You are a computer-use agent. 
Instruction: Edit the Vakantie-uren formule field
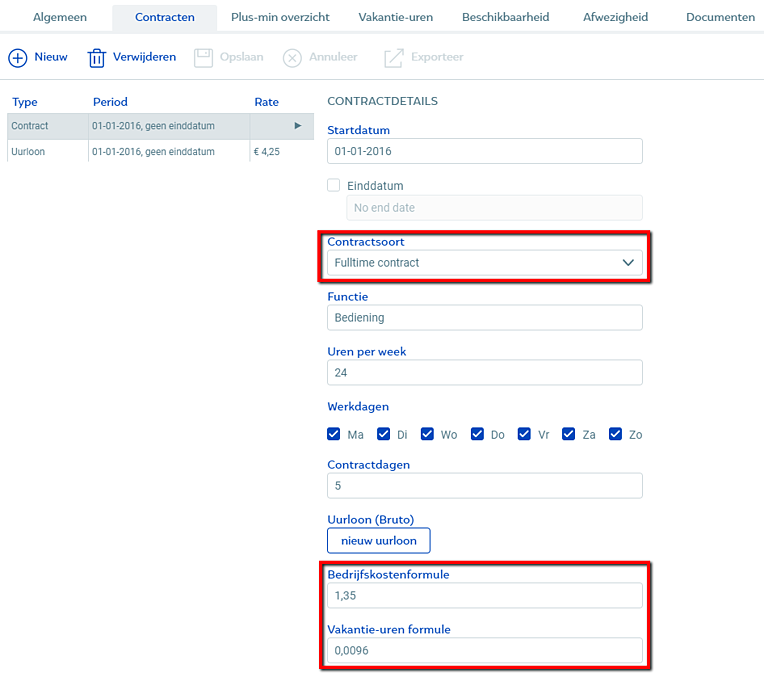tap(485, 651)
